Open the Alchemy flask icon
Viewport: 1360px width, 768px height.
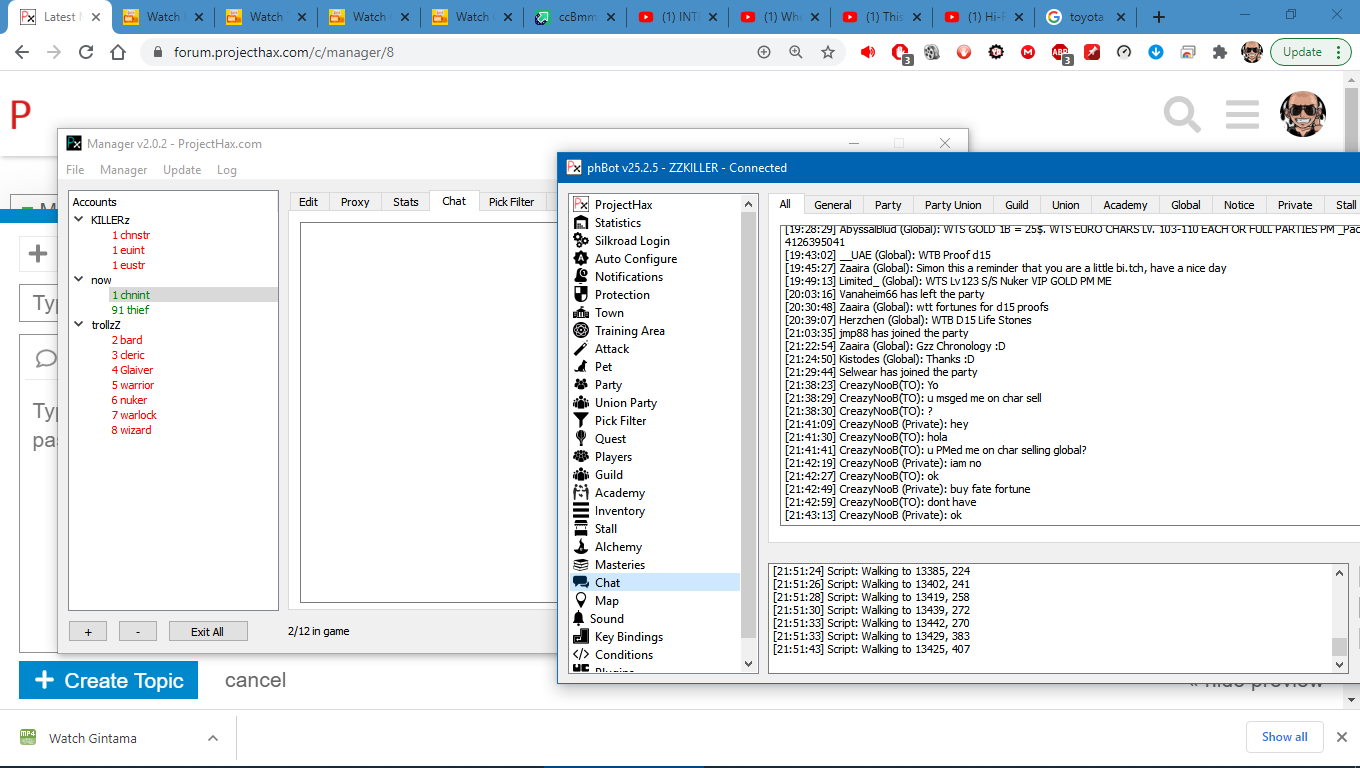(x=581, y=547)
